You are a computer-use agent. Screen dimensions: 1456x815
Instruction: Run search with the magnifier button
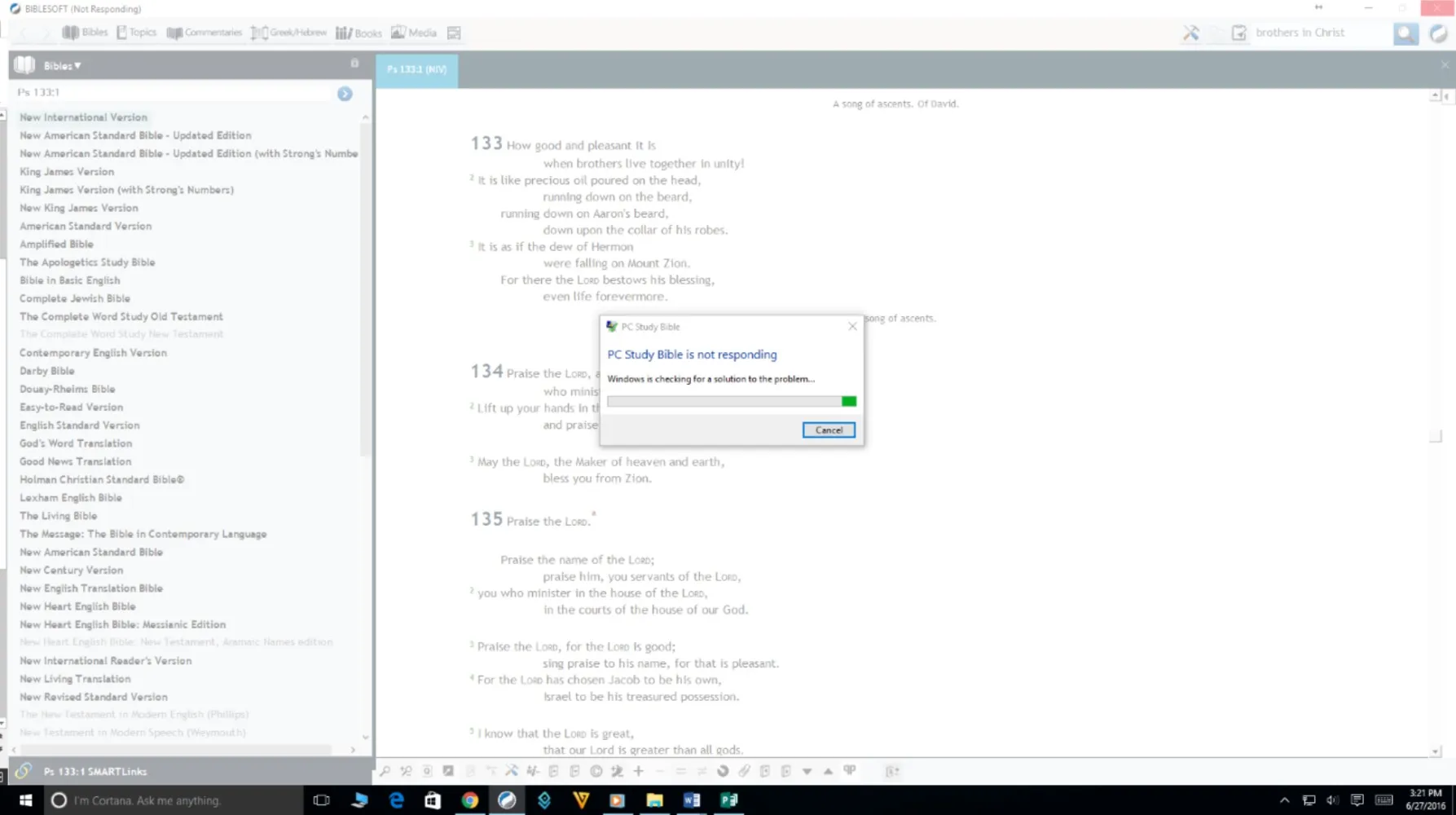pos(1405,33)
